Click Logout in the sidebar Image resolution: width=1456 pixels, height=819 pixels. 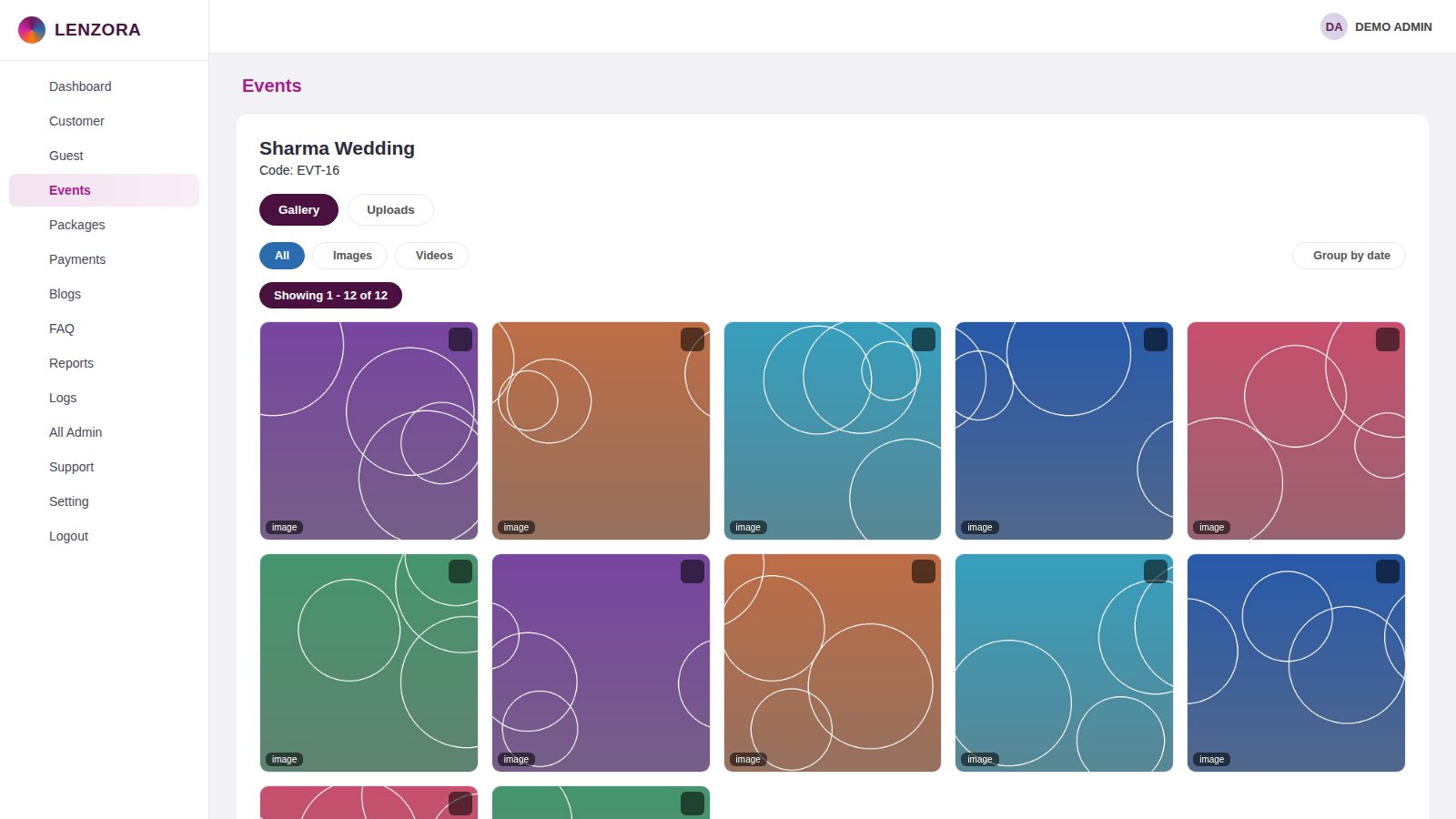tap(104, 536)
